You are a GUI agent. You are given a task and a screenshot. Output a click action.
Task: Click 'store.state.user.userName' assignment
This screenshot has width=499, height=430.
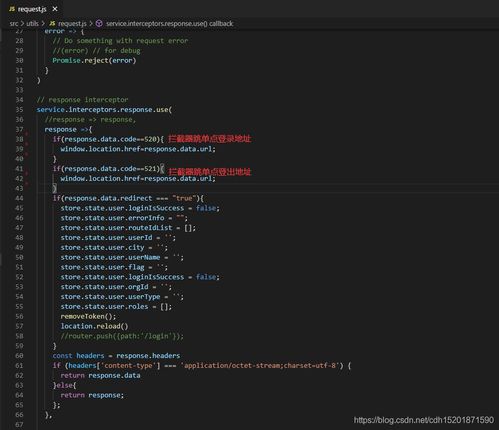pos(122,258)
